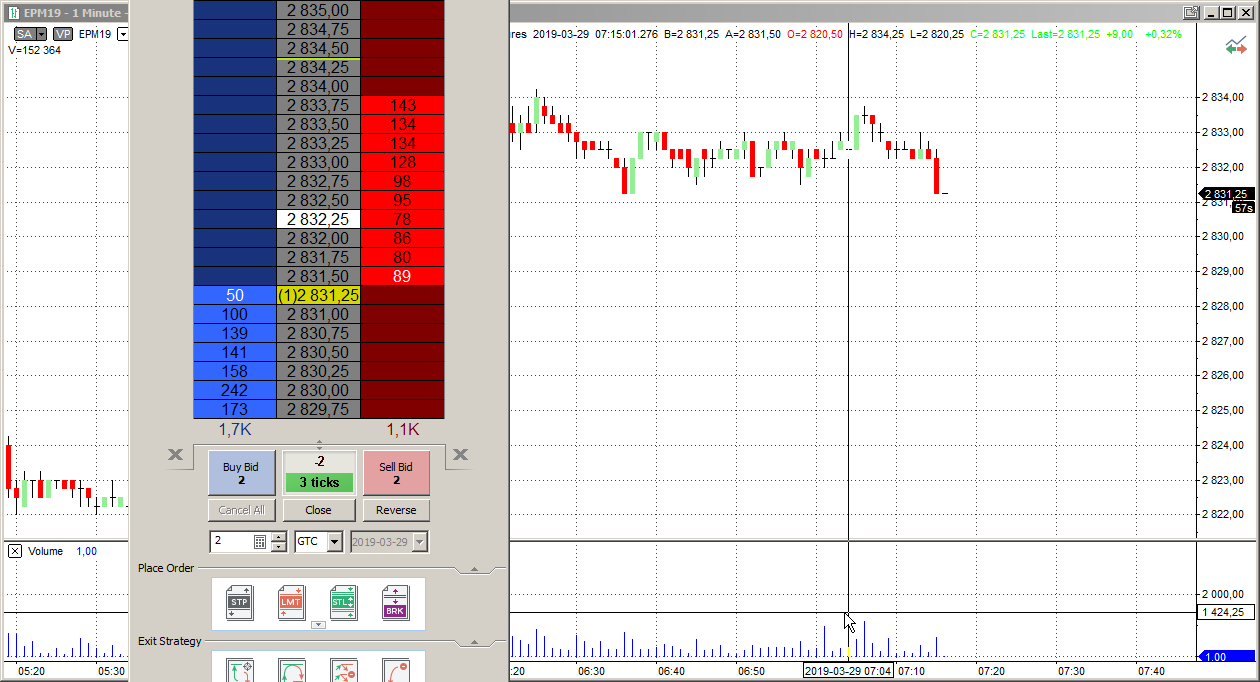Click the 2019-03-29 07:04 time axis label
This screenshot has height=682, width=1260.
pyautogui.click(x=849, y=670)
